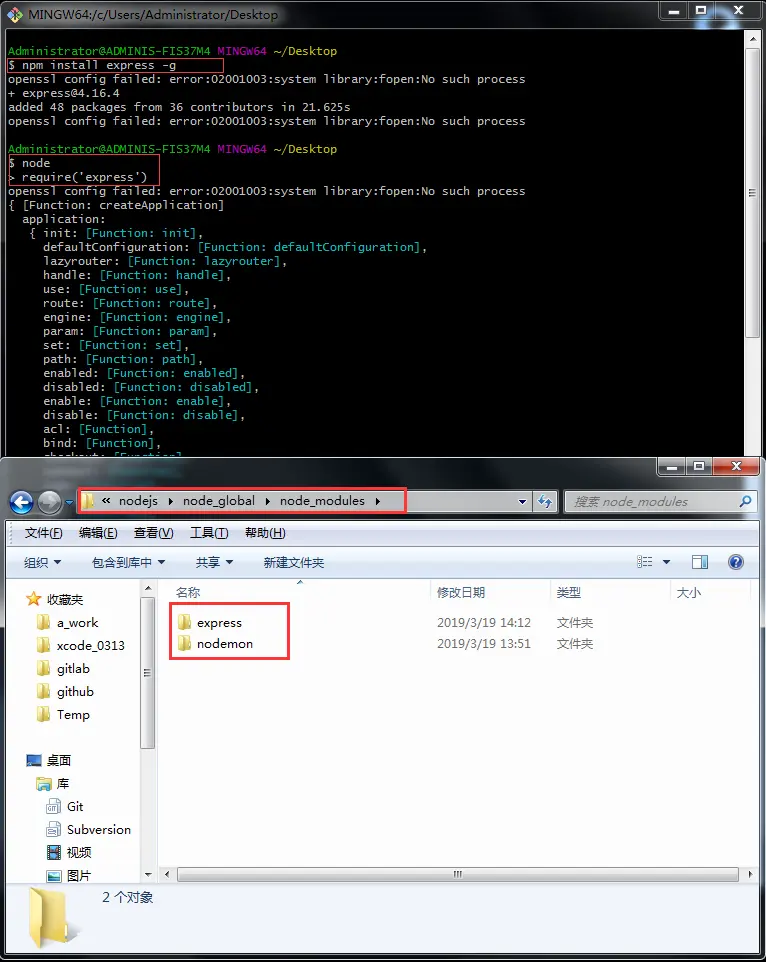
Task: Click "require('express')" in terminal
Action: tap(85, 177)
